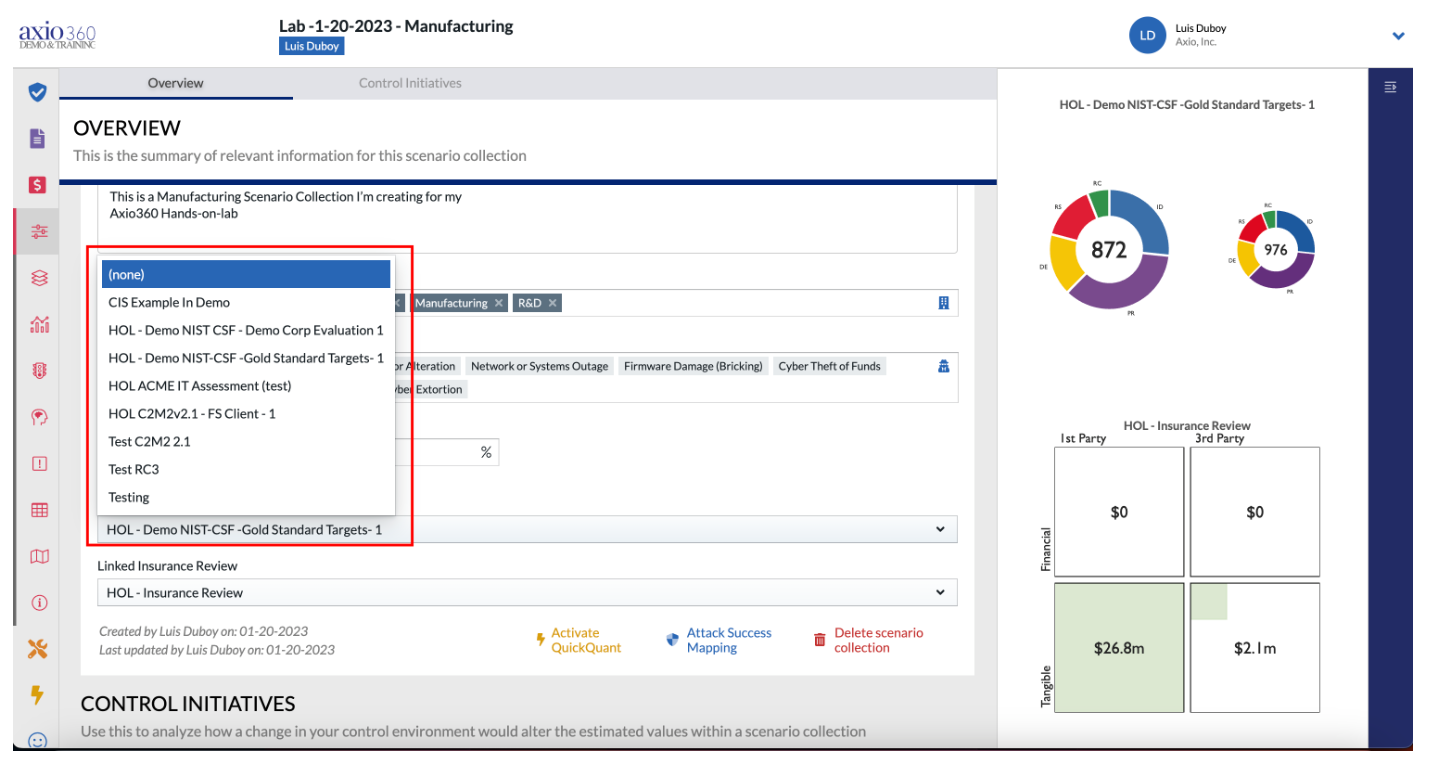Click the 1st Party financial $0 cell

[1119, 512]
